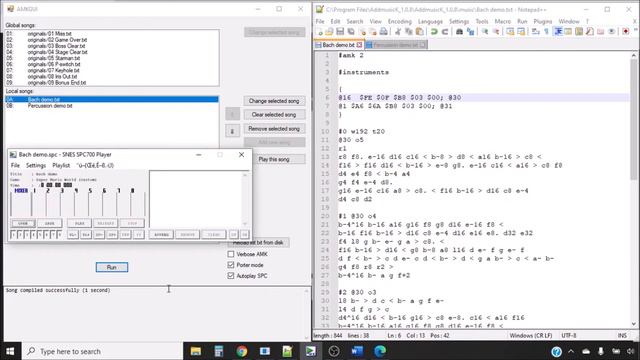Click the Replace icon in Notepad++ toolbar
The height and width of the screenshot is (360, 640).
[x=470, y=32]
